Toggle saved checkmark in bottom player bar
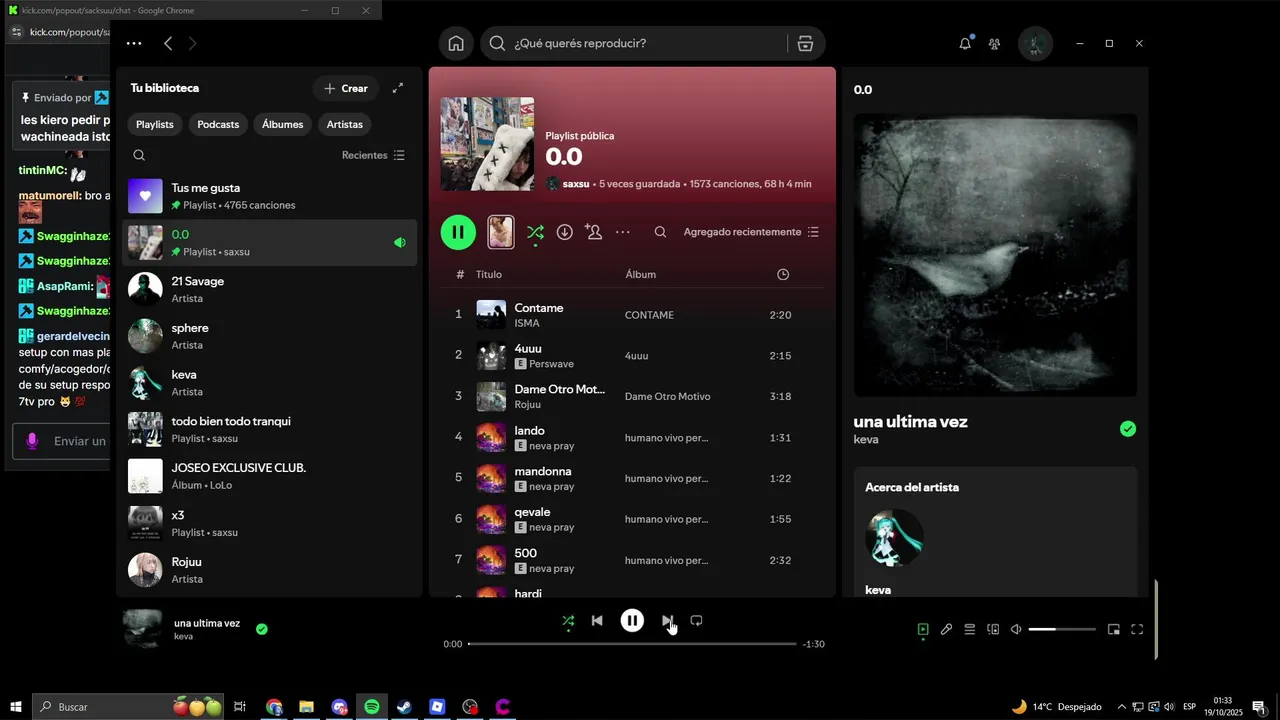The image size is (1280, 720). (x=261, y=629)
